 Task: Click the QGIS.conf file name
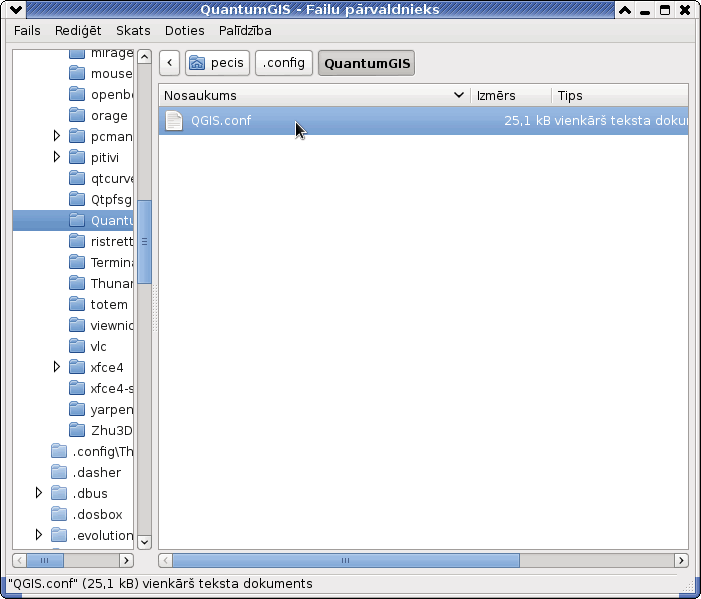click(x=221, y=121)
